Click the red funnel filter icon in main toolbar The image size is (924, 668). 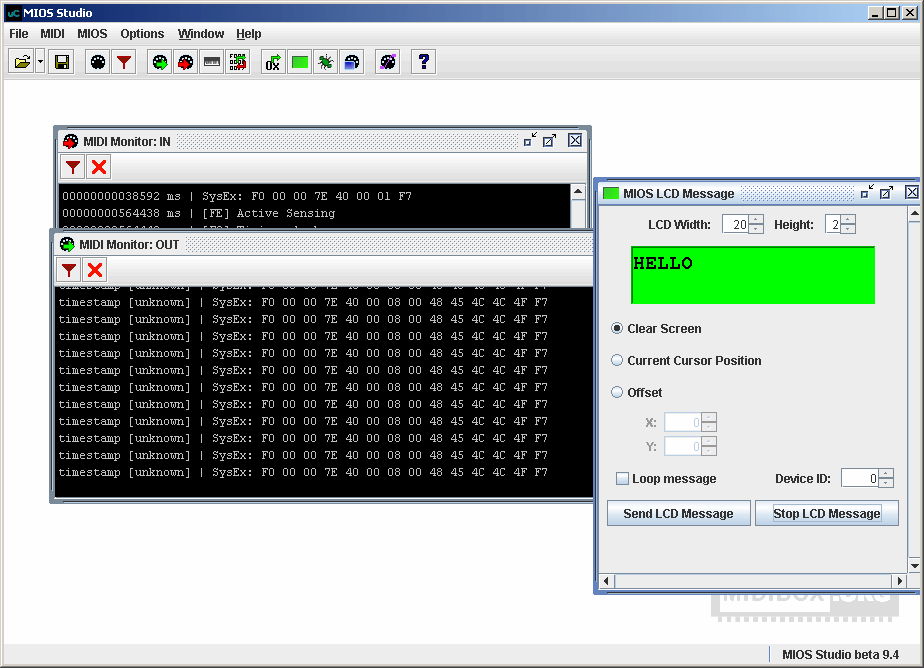point(124,62)
